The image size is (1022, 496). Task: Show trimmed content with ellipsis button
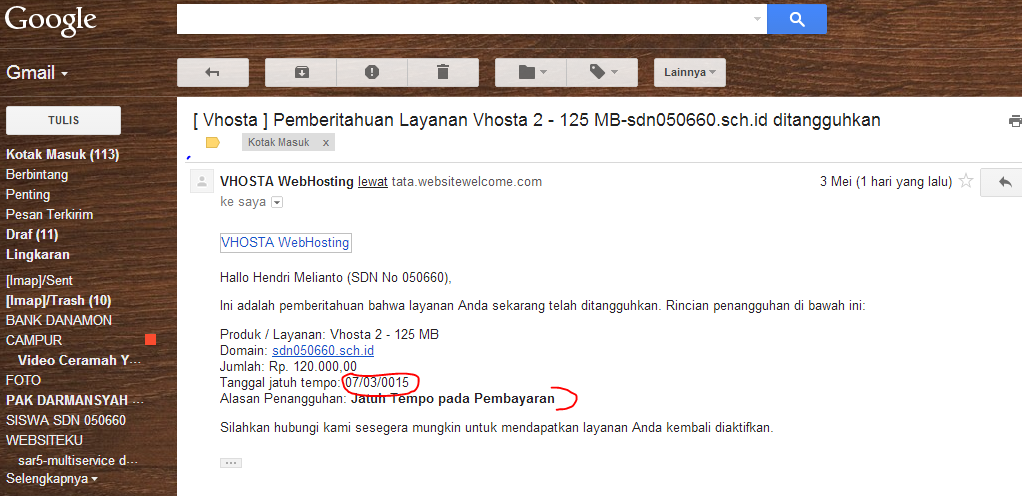[x=231, y=463]
